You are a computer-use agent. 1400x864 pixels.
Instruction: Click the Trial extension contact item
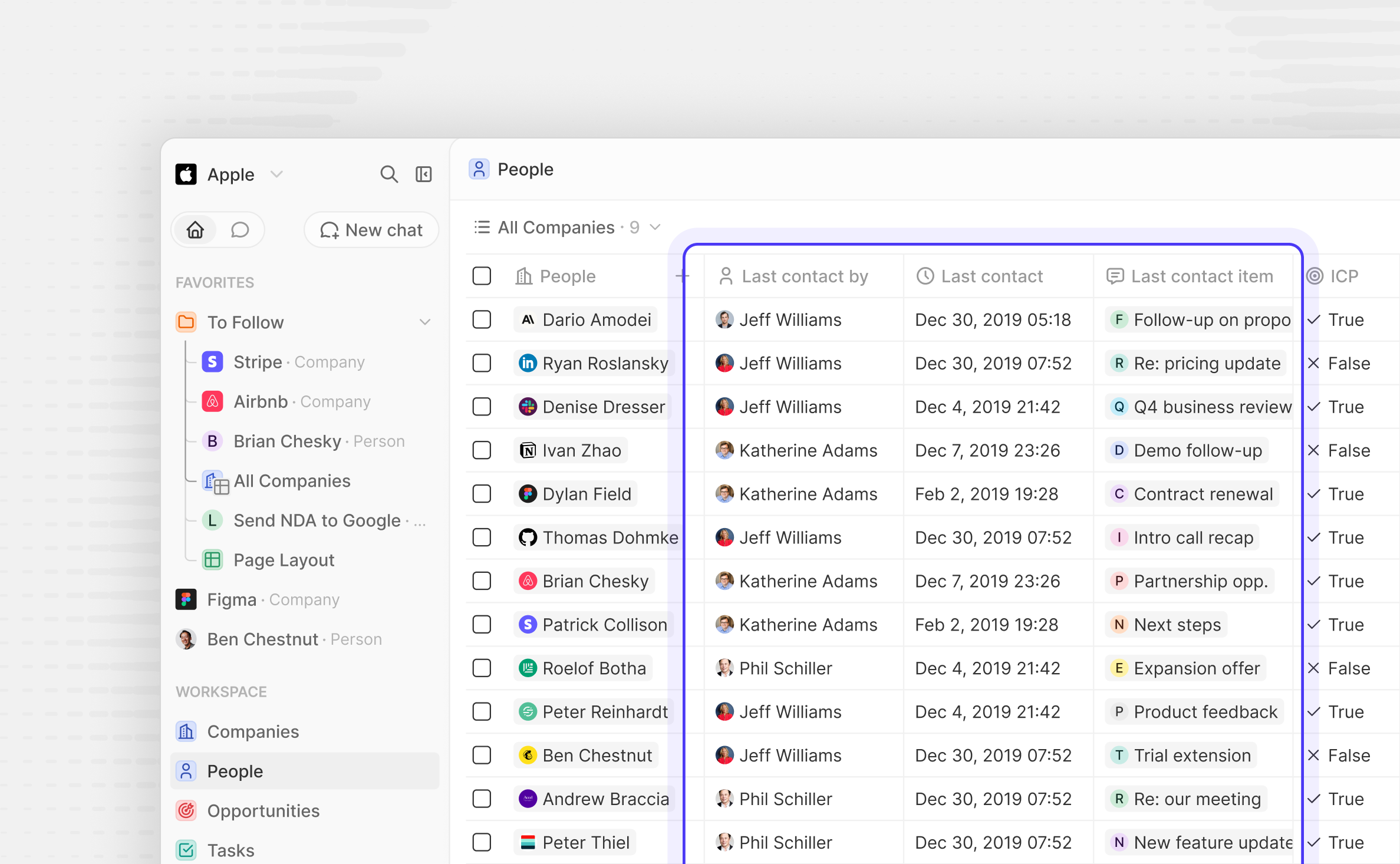pos(1181,756)
